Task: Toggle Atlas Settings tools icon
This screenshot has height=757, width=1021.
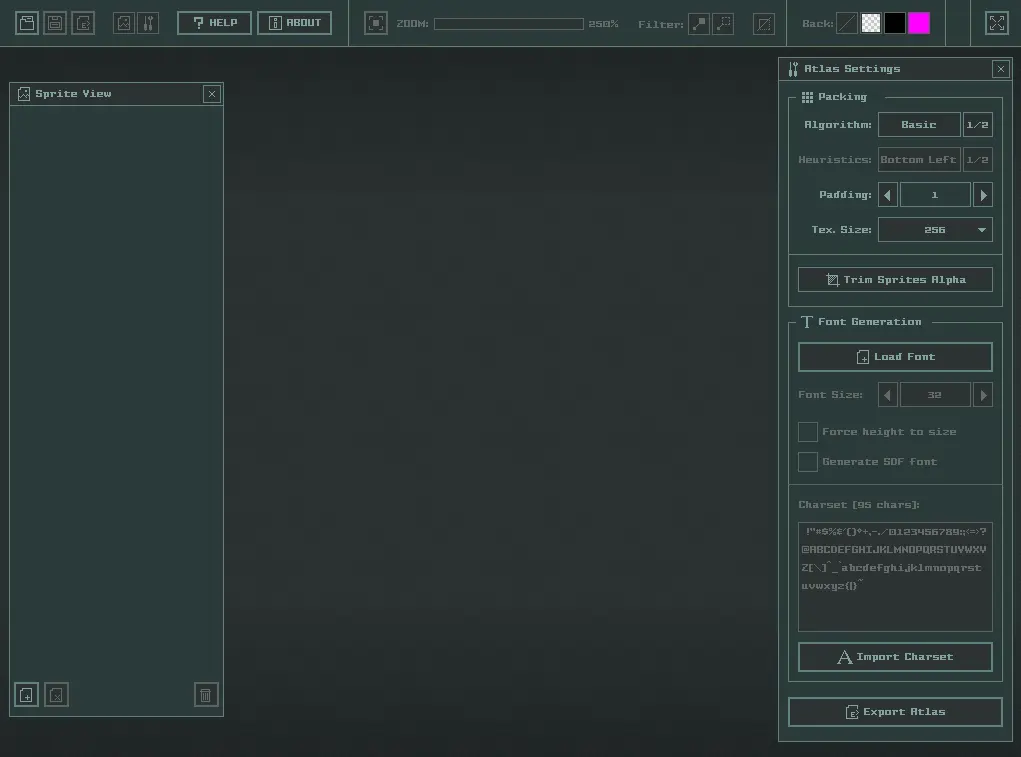Action: tap(148, 23)
